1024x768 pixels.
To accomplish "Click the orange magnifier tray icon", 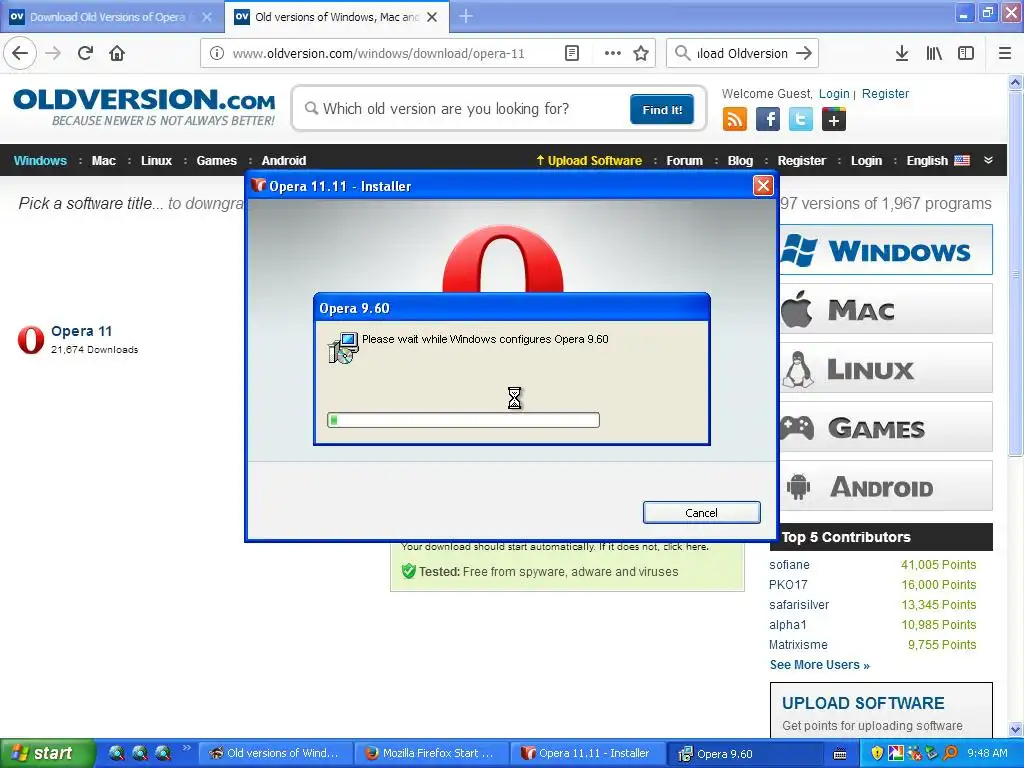I will 951,753.
